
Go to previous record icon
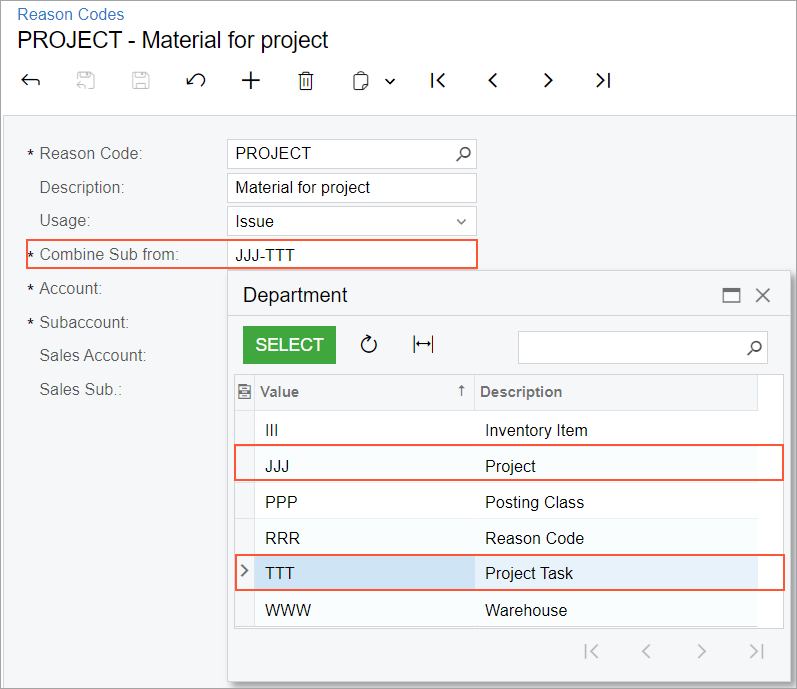tap(493, 81)
